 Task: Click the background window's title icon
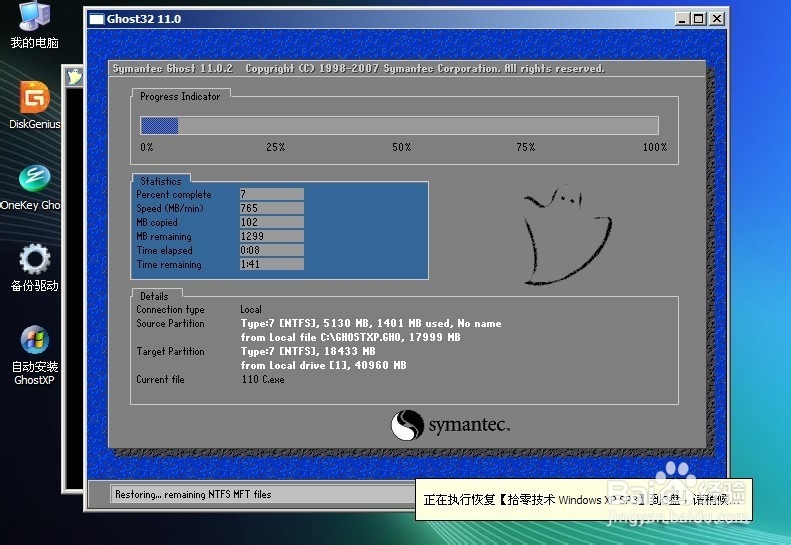pyautogui.click(x=75, y=77)
